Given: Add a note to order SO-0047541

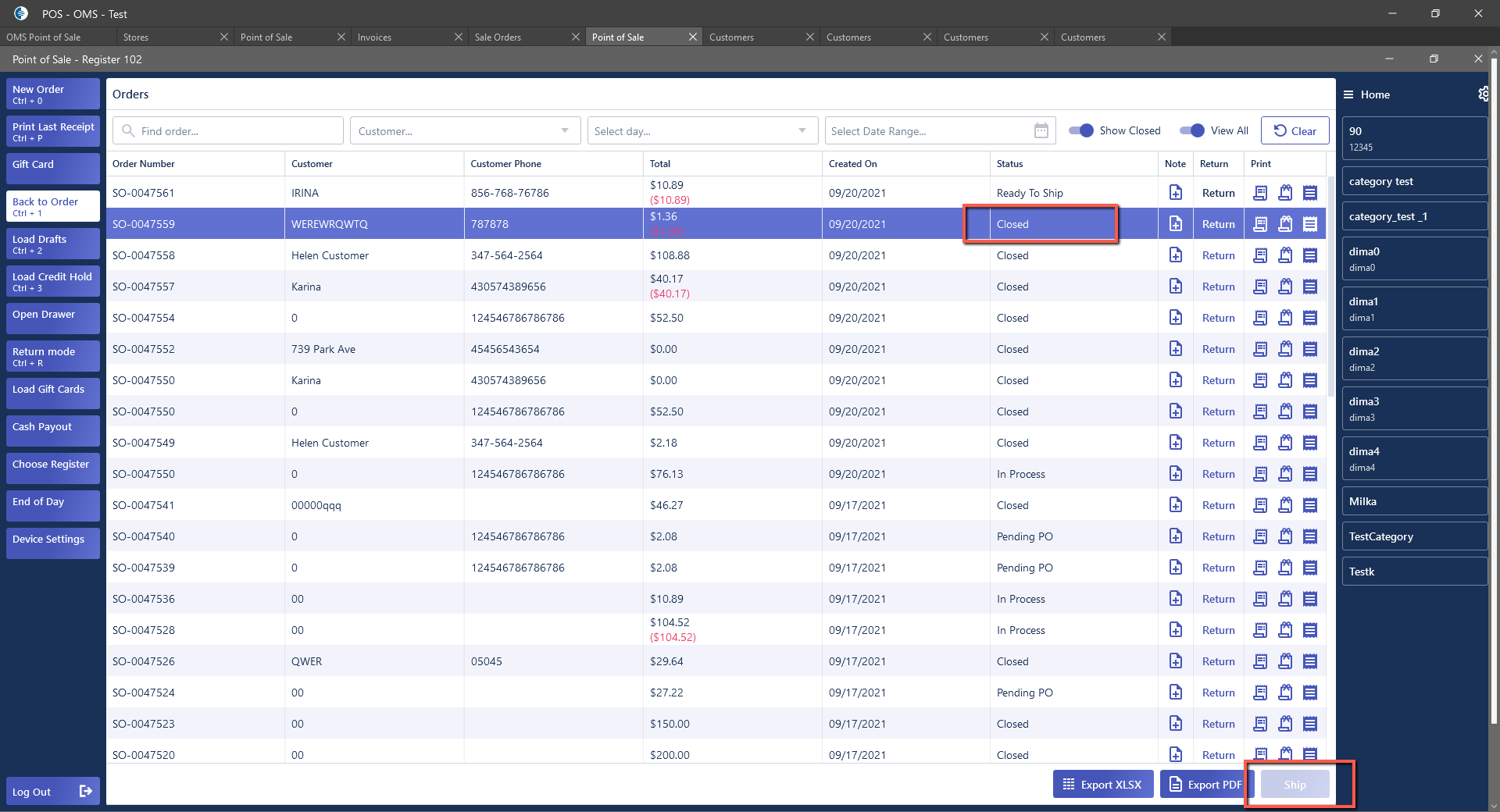Looking at the screenshot, I should [1175, 505].
